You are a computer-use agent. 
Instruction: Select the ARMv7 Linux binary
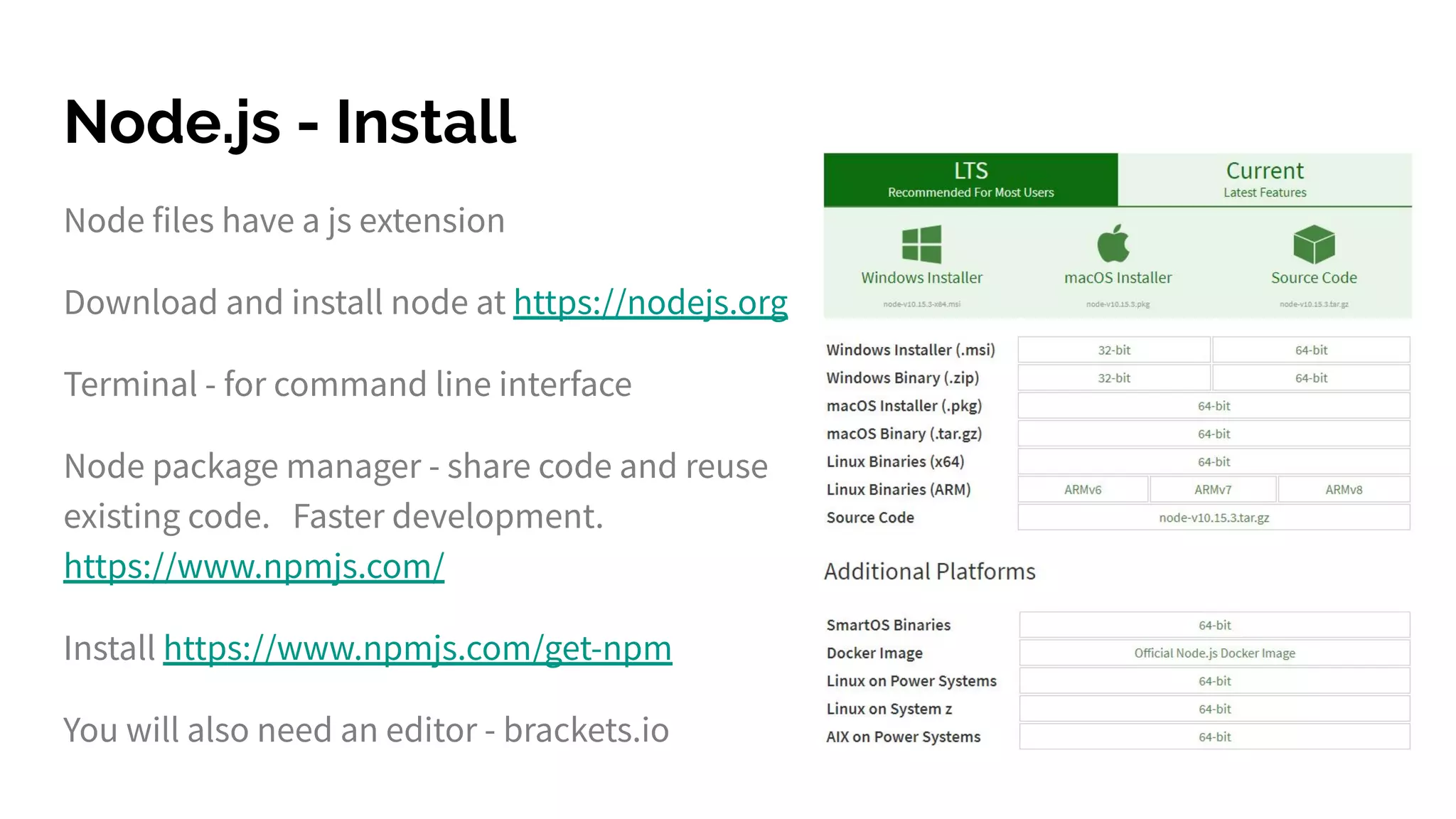tap(1213, 490)
